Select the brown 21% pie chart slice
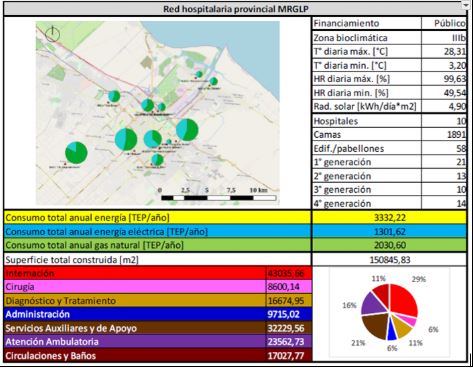The width and height of the screenshot is (473, 368). [x=375, y=325]
